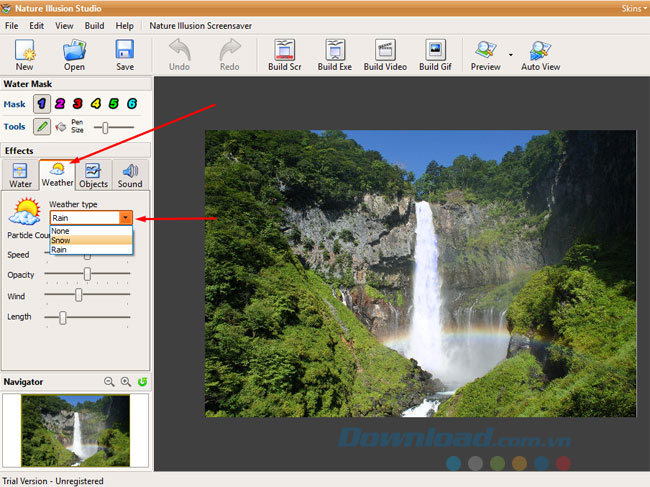The image size is (650, 487).
Task: Switch to the Objects effects tab
Action: click(x=93, y=175)
